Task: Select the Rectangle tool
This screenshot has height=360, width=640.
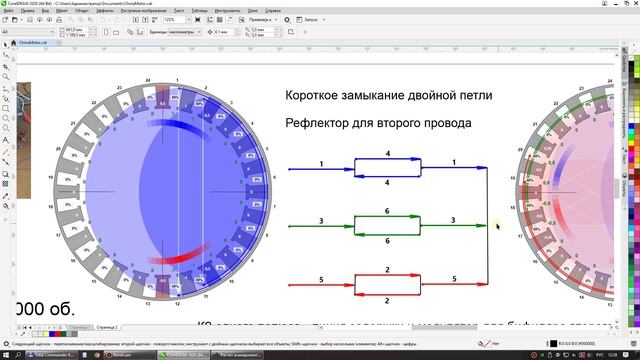Action: [6, 108]
